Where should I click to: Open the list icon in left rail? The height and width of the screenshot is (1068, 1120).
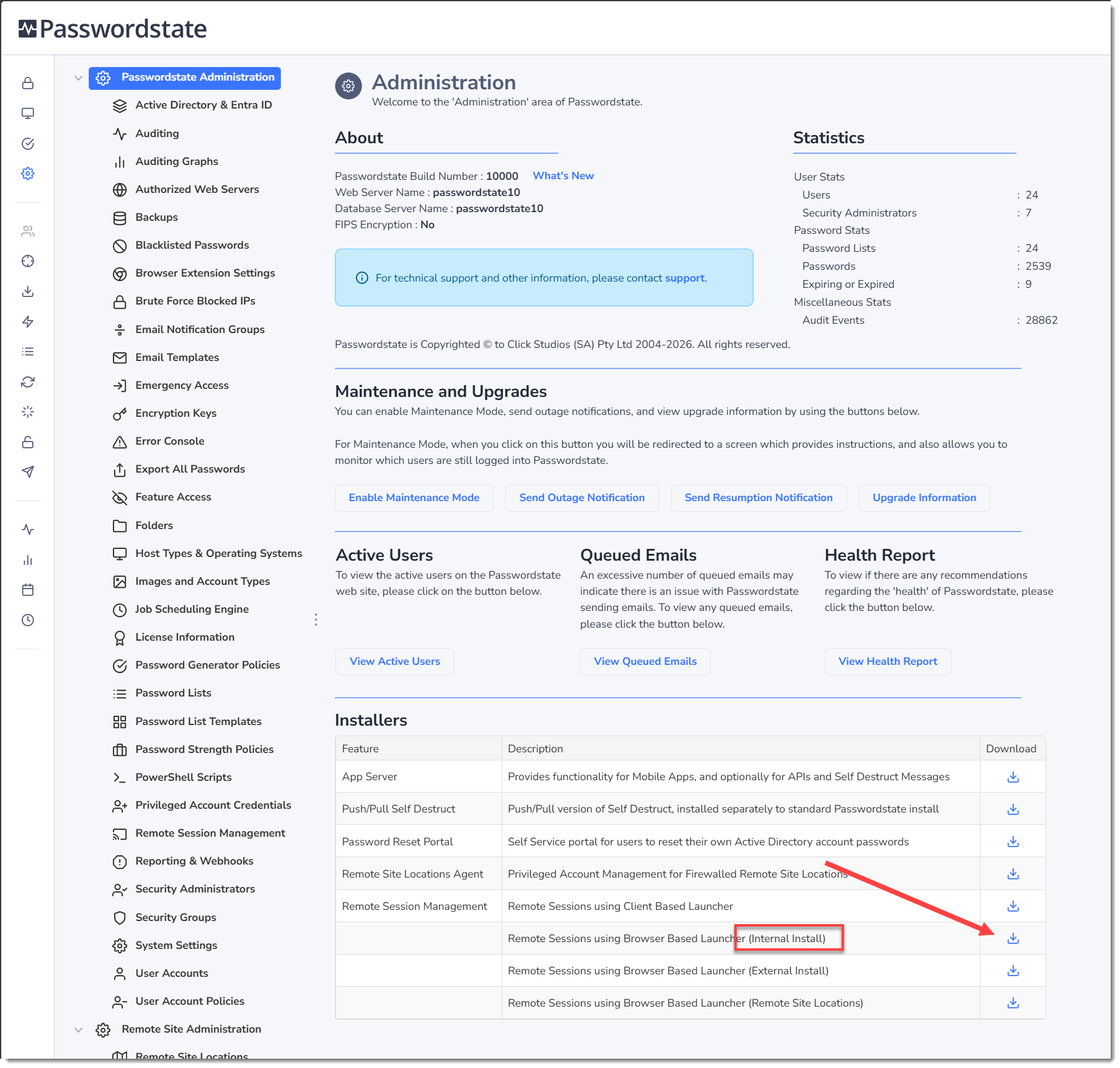tap(28, 352)
